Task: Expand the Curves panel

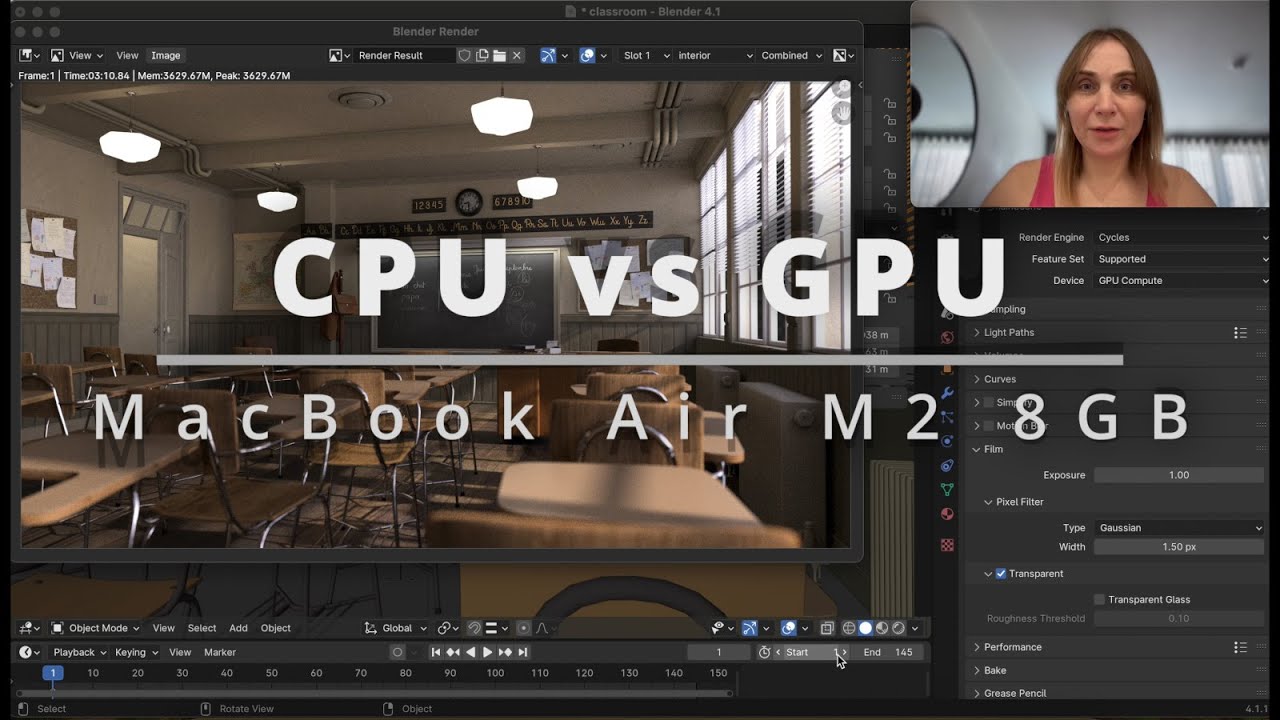Action: (x=999, y=379)
